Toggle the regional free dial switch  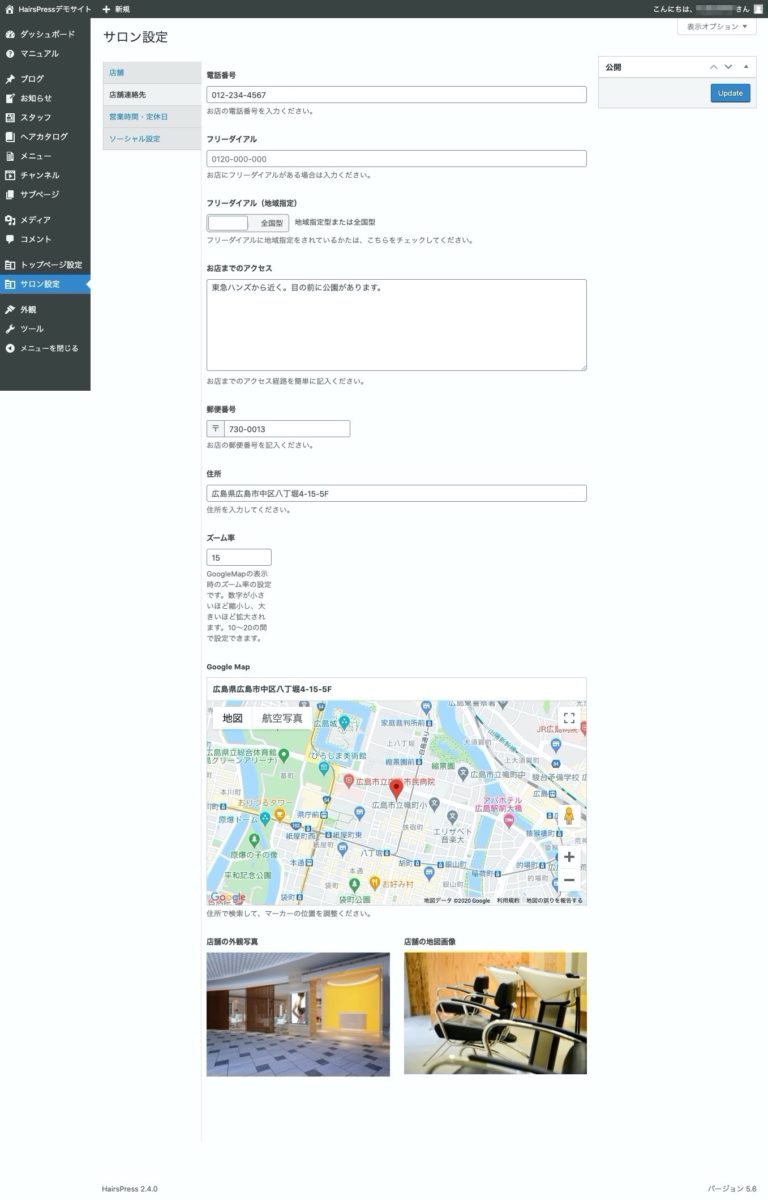[x=247, y=223]
